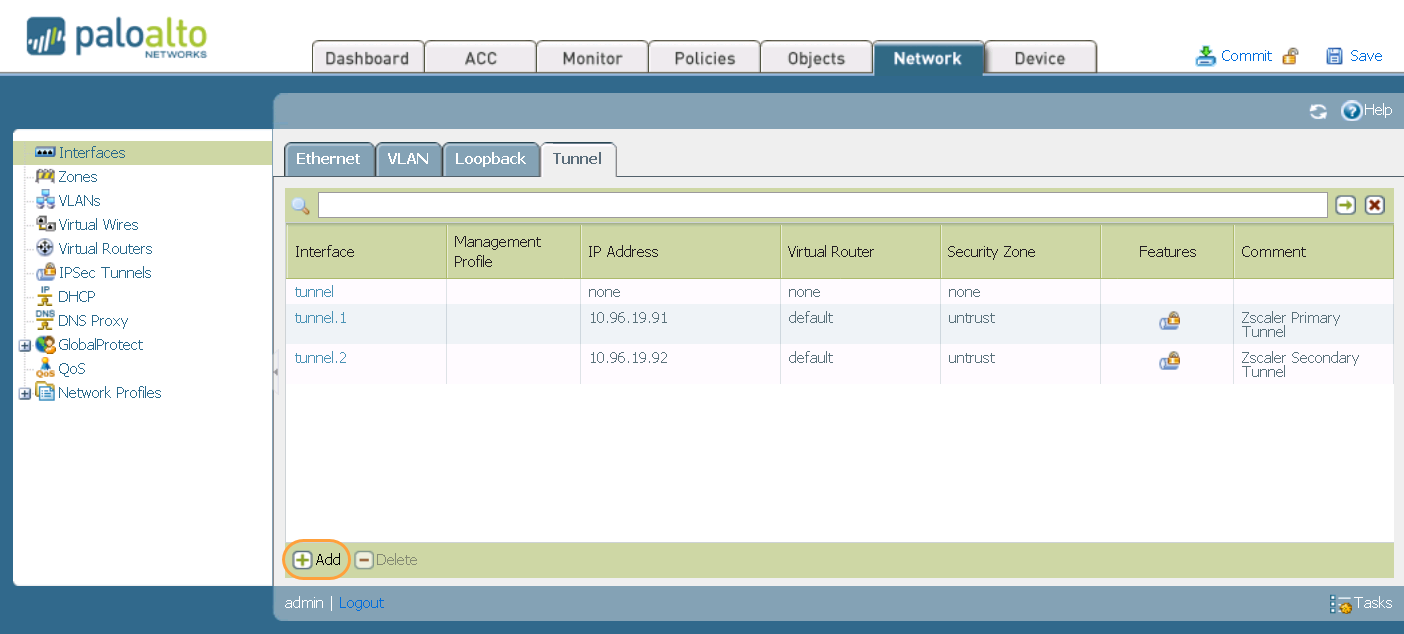This screenshot has width=1404, height=634.
Task: Click in the interface search field
Action: click(822, 205)
